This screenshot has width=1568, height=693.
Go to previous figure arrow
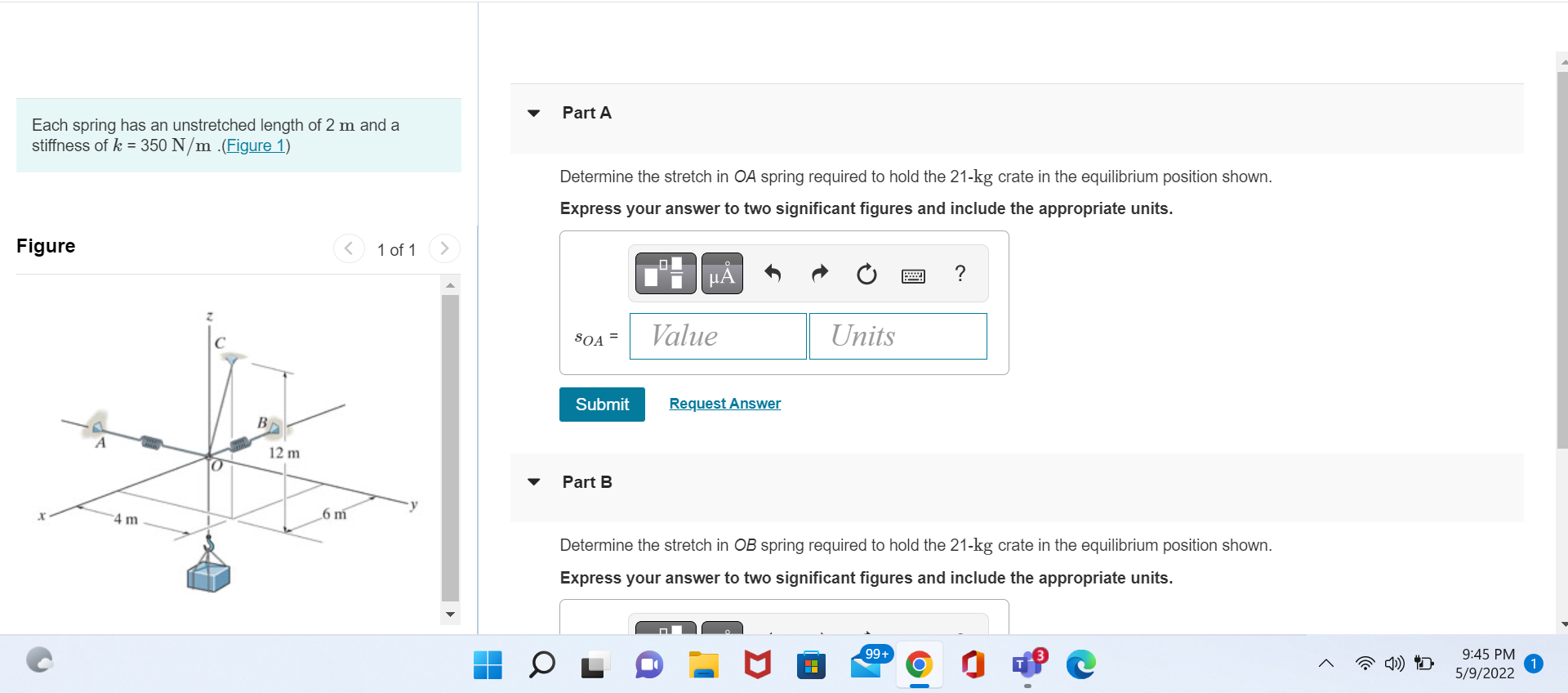click(349, 248)
